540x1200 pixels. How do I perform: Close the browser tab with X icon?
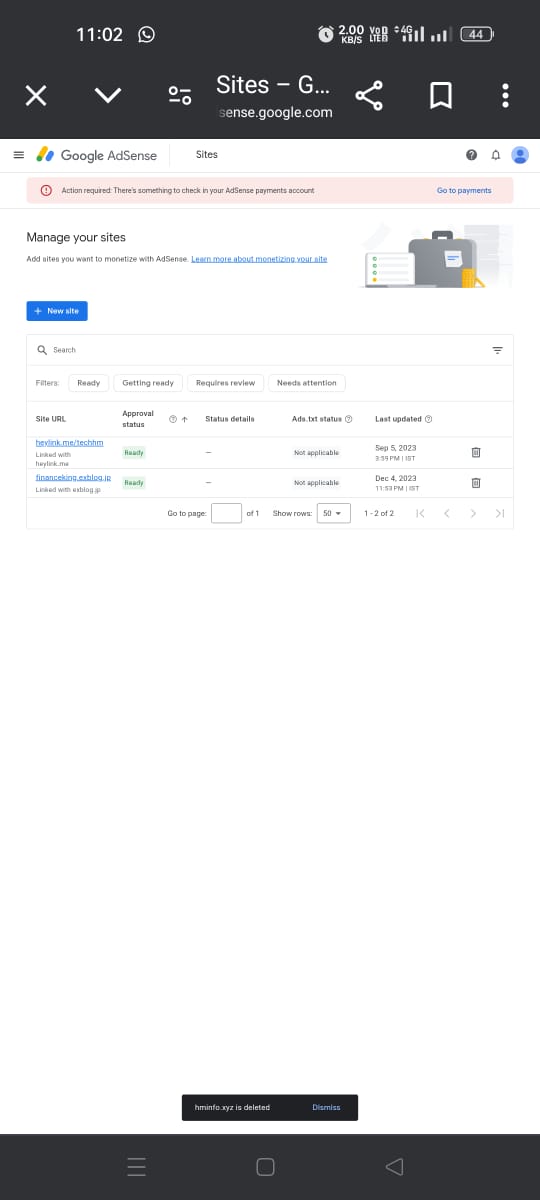tap(35, 95)
